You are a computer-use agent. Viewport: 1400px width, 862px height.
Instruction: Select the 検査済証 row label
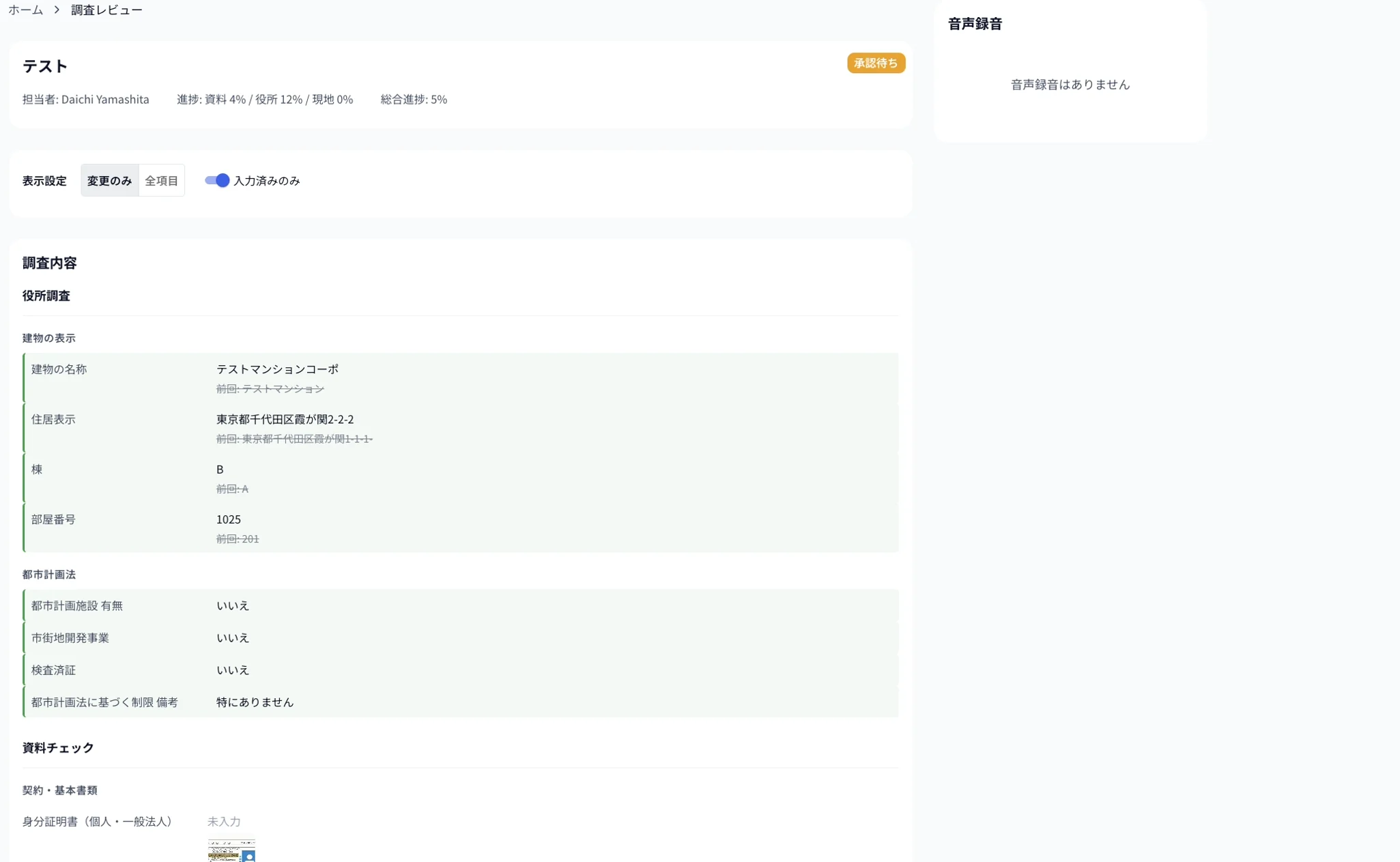click(53, 670)
